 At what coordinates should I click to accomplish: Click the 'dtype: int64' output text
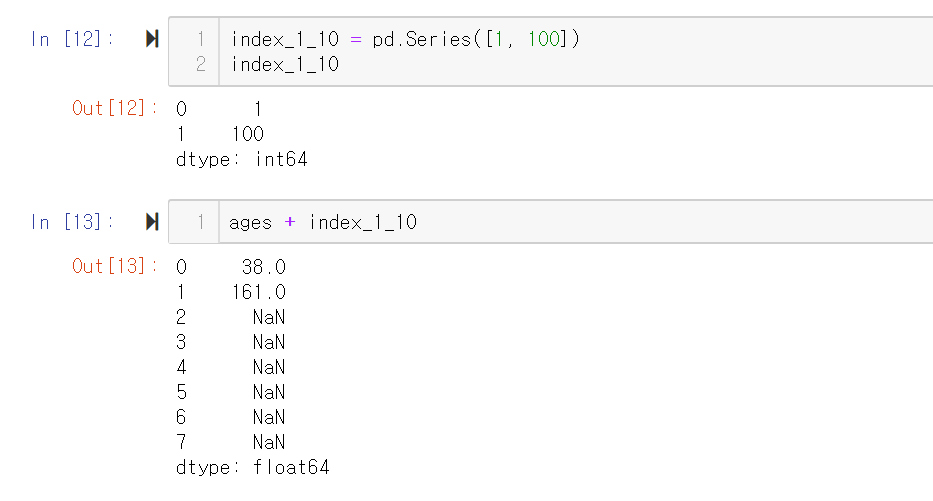coord(242,159)
